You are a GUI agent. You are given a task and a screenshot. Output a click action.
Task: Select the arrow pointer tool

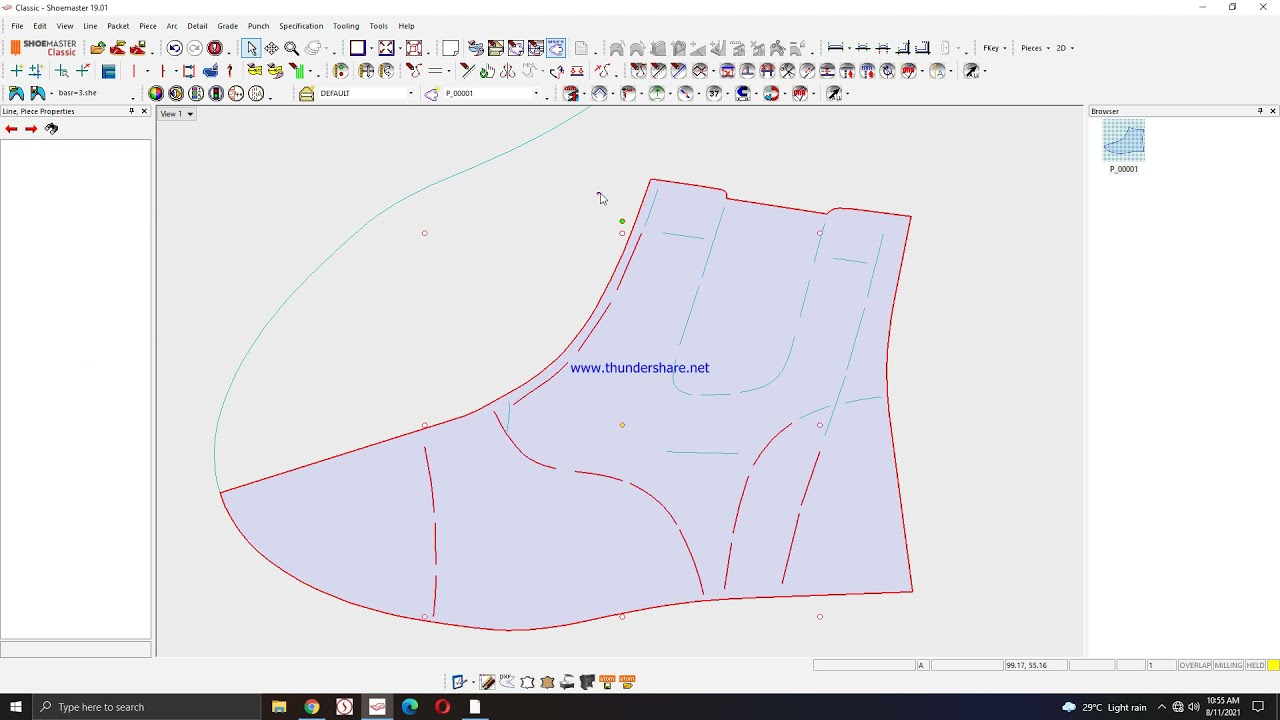point(251,48)
